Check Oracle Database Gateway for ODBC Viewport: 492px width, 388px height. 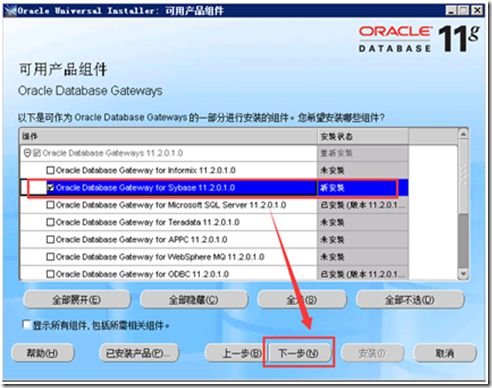pos(50,274)
